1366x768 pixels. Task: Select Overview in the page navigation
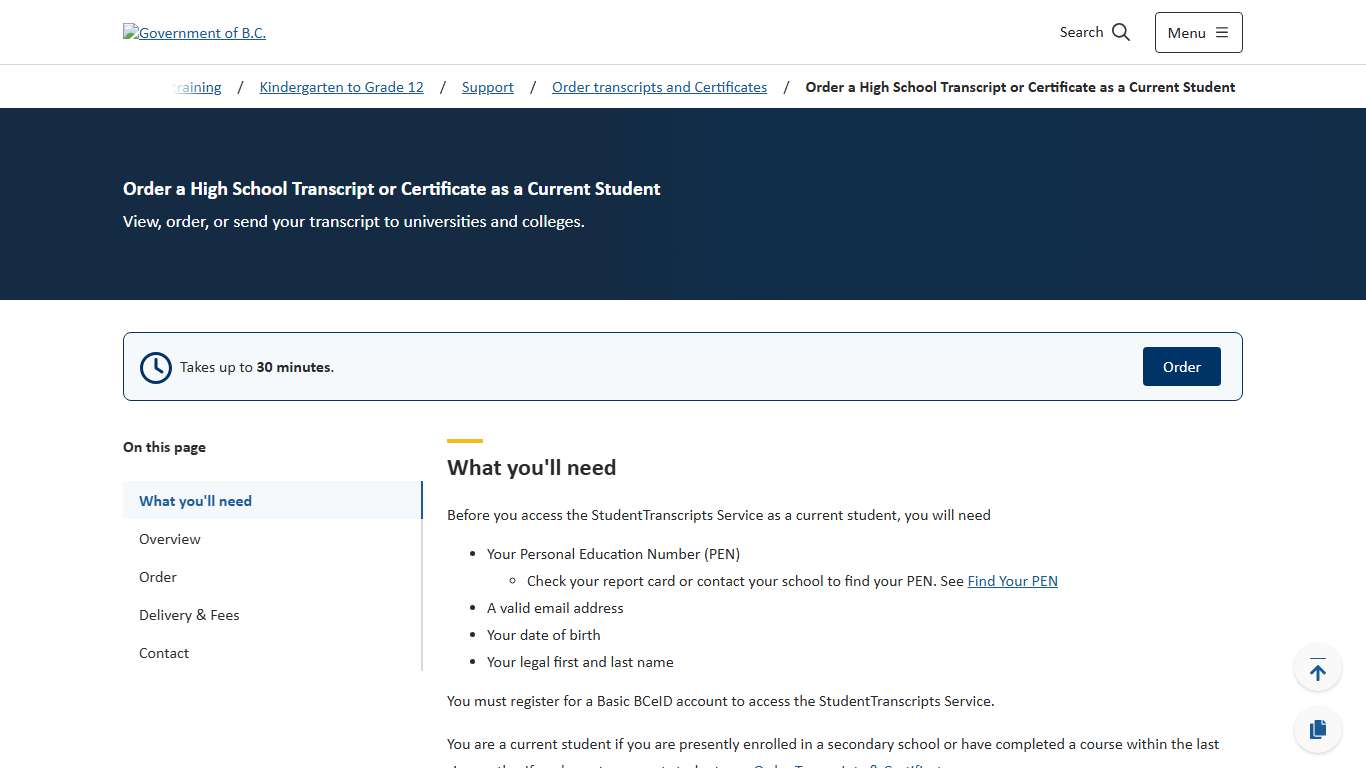pyautogui.click(x=169, y=539)
